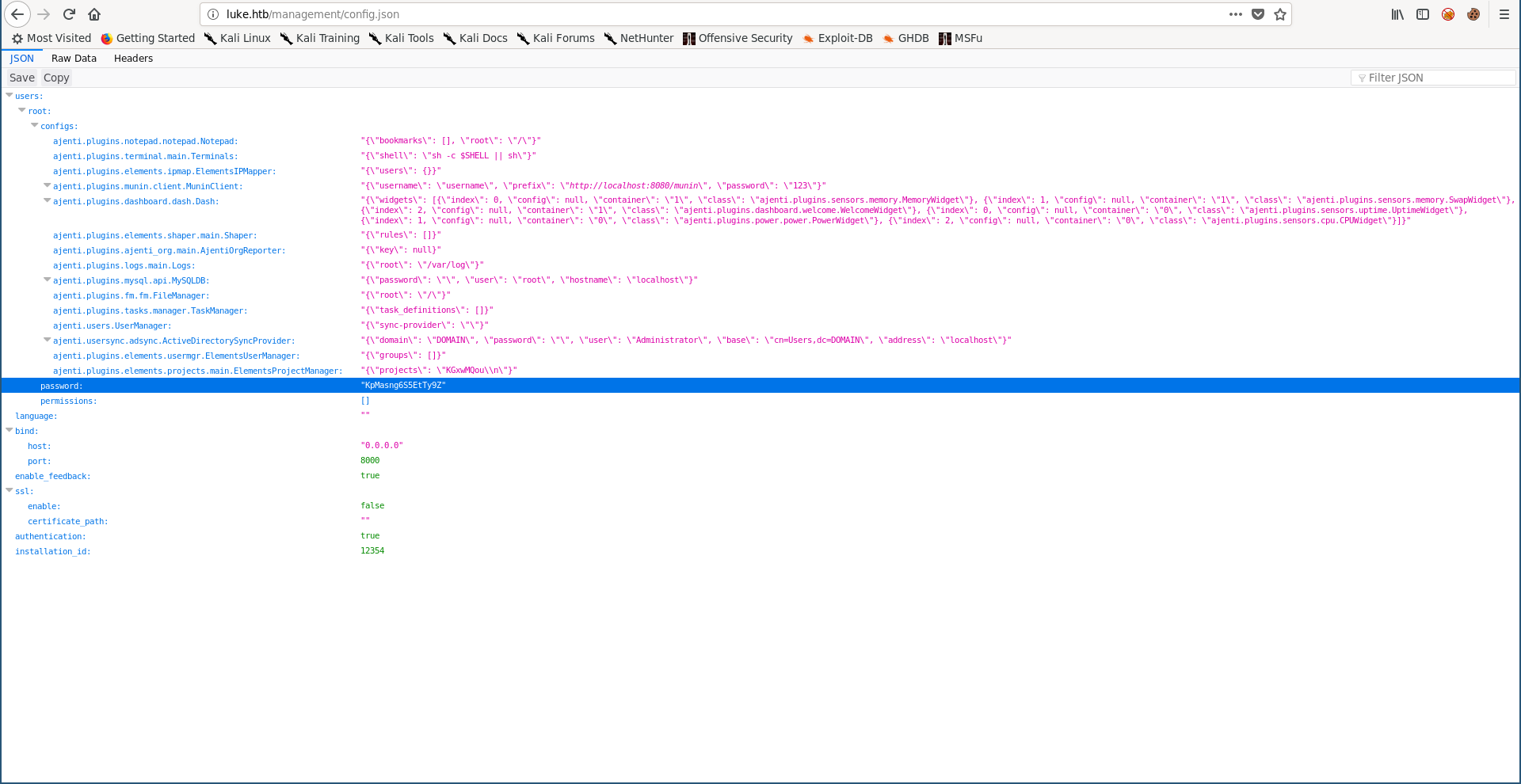Collapse the configs tree node
The height and width of the screenshot is (784, 1521).
[x=35, y=125]
